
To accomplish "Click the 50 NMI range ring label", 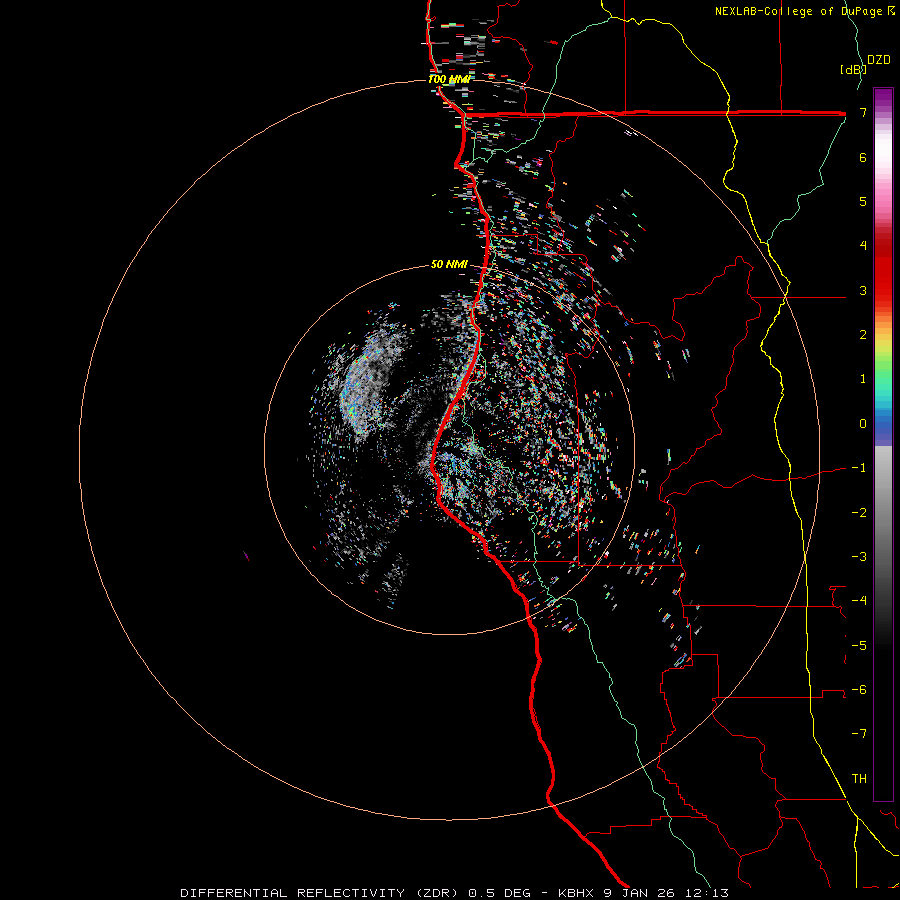I will click(x=449, y=264).
